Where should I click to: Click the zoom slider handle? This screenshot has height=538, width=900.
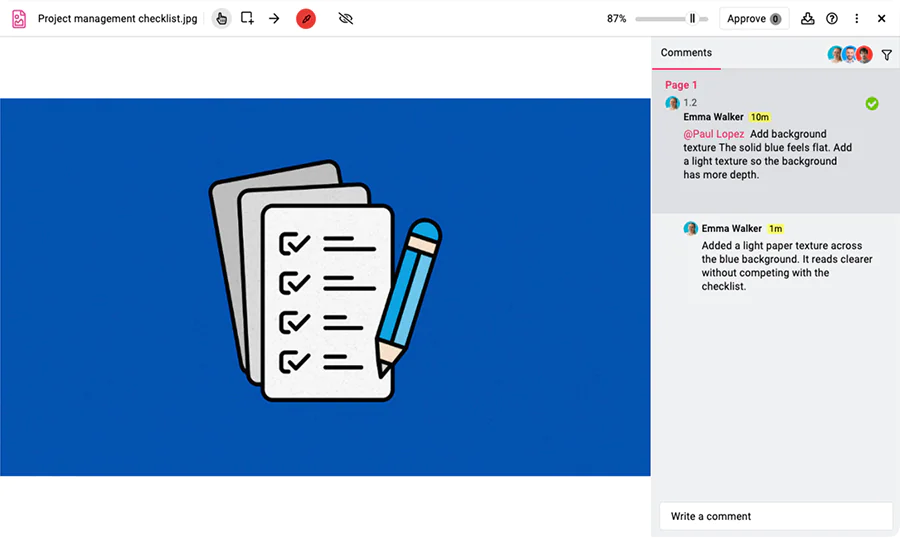click(692, 18)
